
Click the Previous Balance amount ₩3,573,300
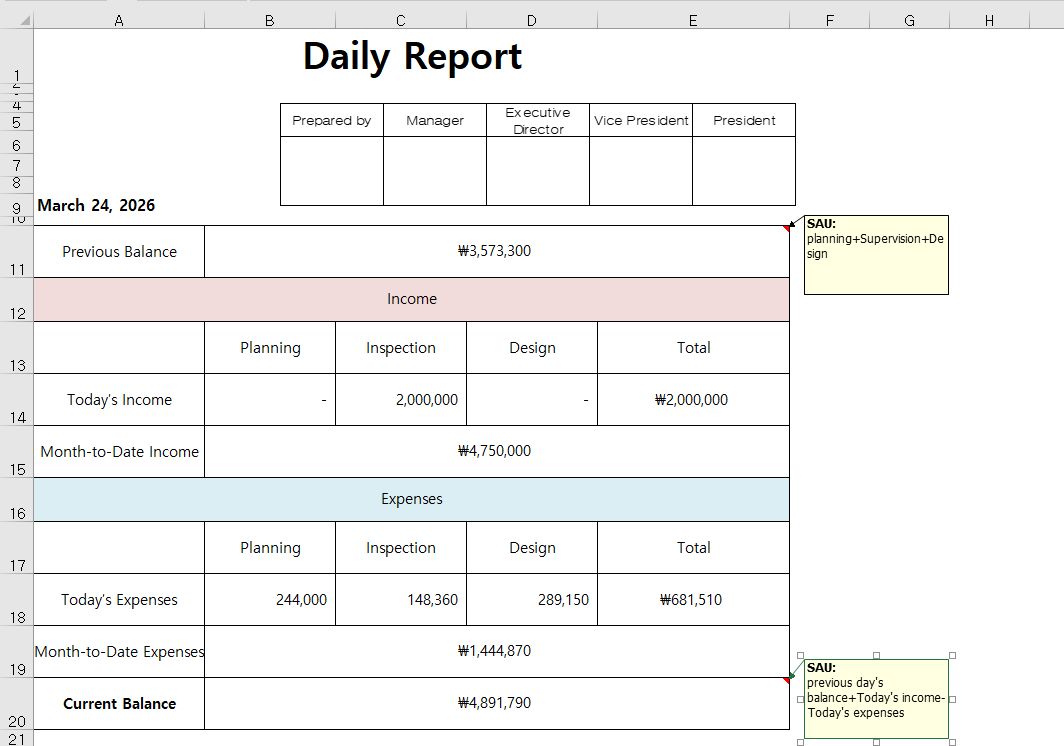coord(495,251)
